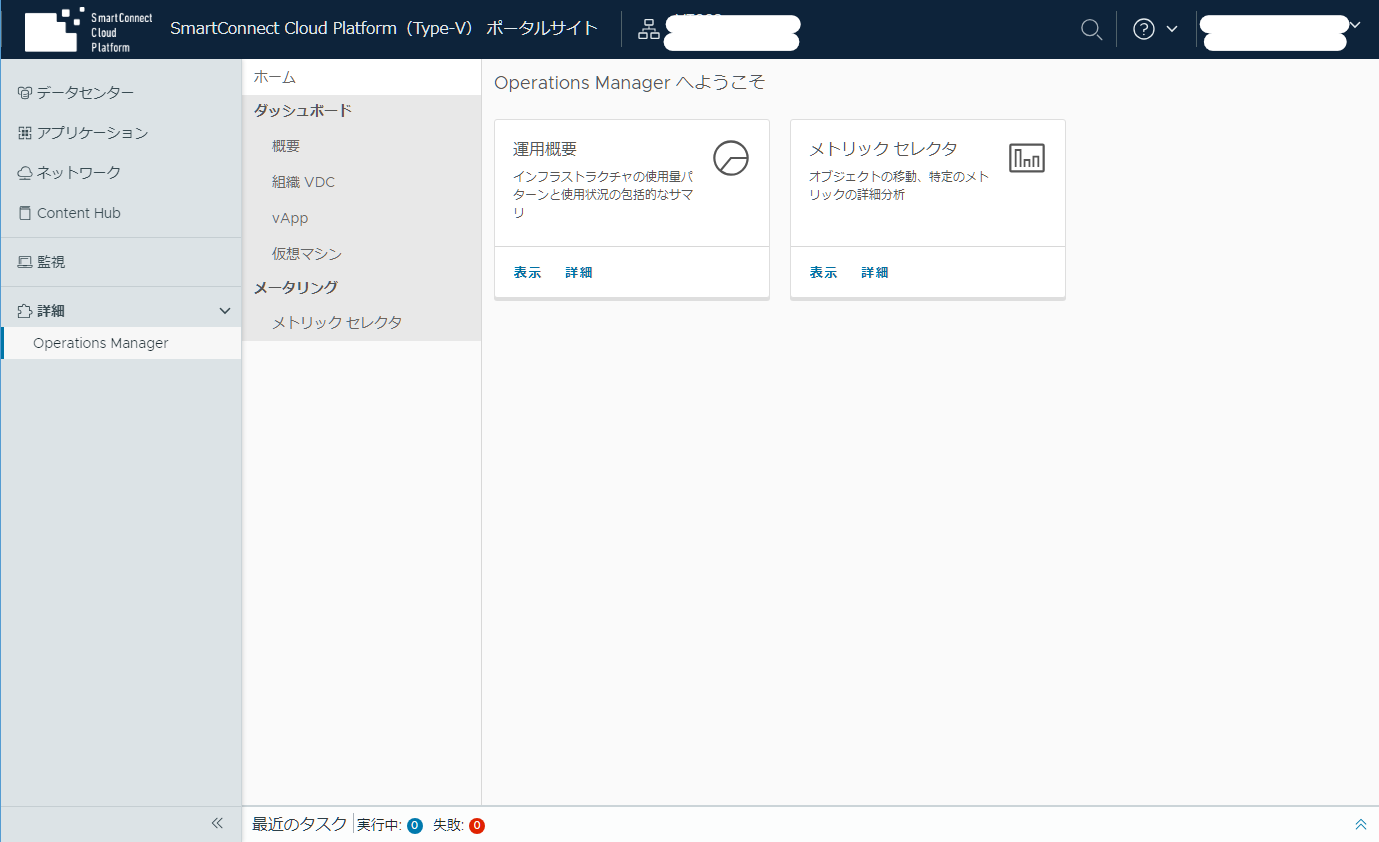Viewport: 1379px width, 842px height.
Task: Click the ネットワーク cloud icon
Action: [x=25, y=173]
